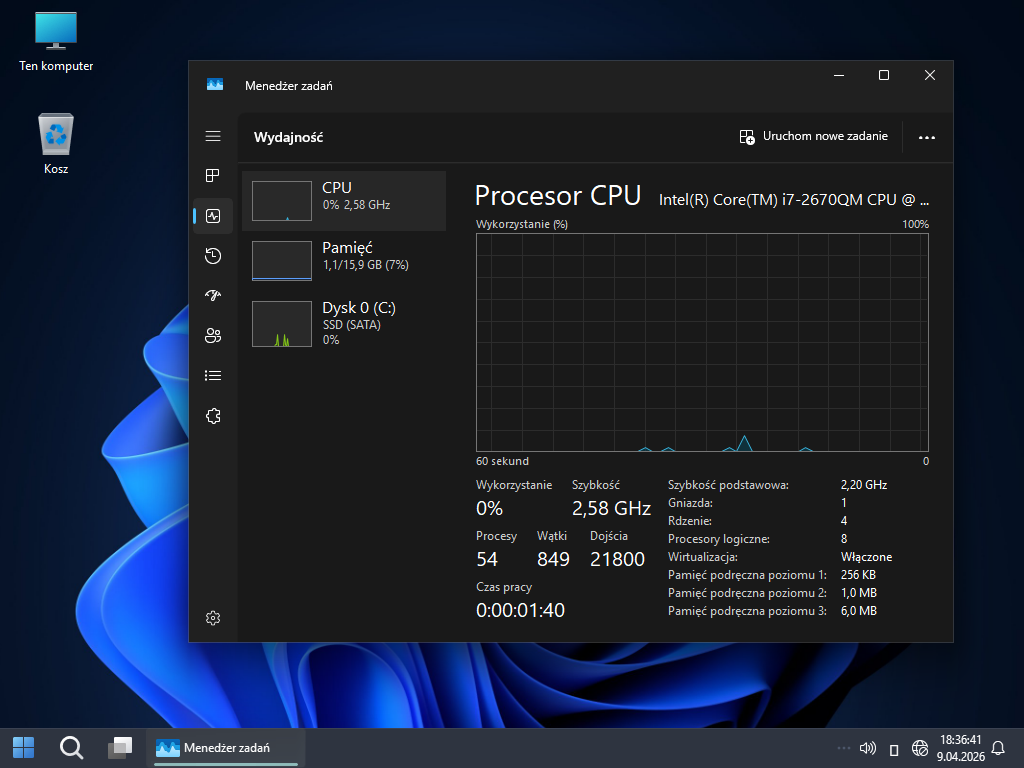The height and width of the screenshot is (768, 1024).
Task: Expand the hamburger navigation menu
Action: (212, 136)
